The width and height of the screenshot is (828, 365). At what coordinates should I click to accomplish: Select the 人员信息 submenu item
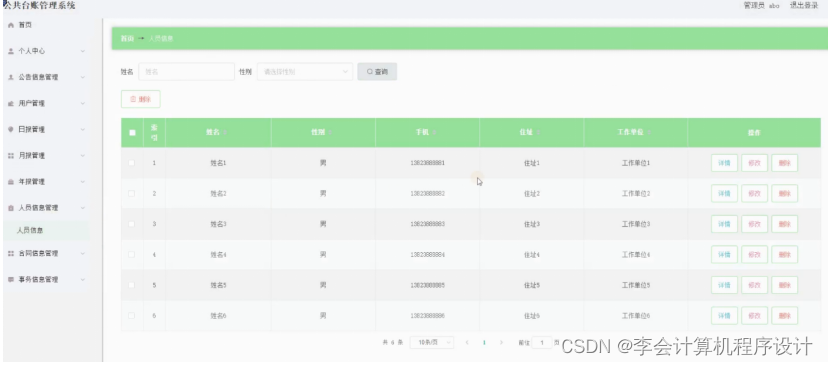(x=46, y=230)
